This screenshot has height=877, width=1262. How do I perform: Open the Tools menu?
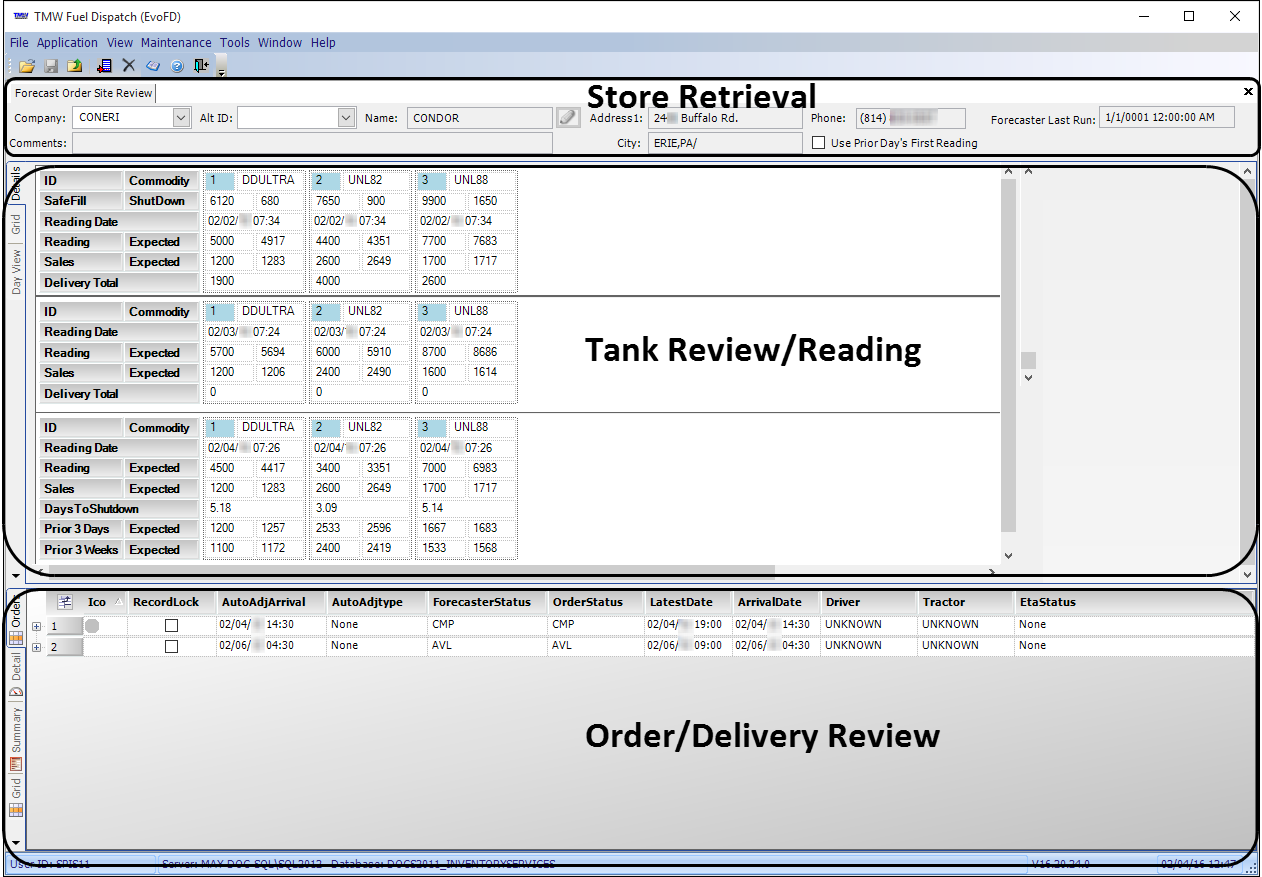coord(235,43)
